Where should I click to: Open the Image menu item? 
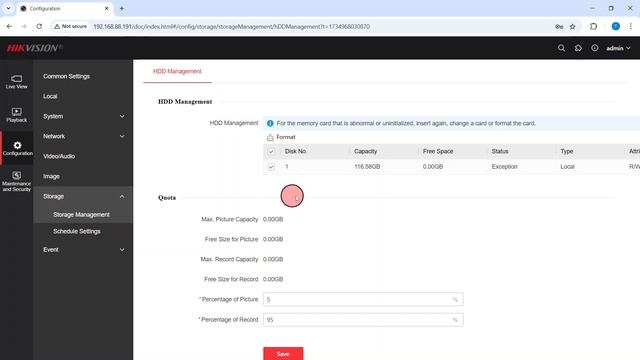[51, 176]
